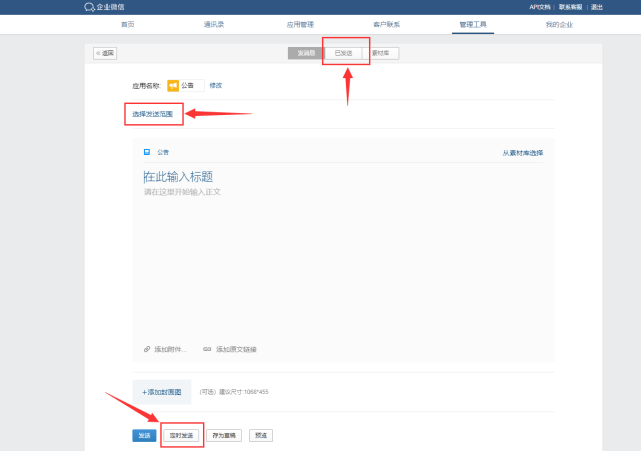Viewport: 641px width, 451px height.
Task: Open the 通讯录 navigation tab
Action: (214, 25)
